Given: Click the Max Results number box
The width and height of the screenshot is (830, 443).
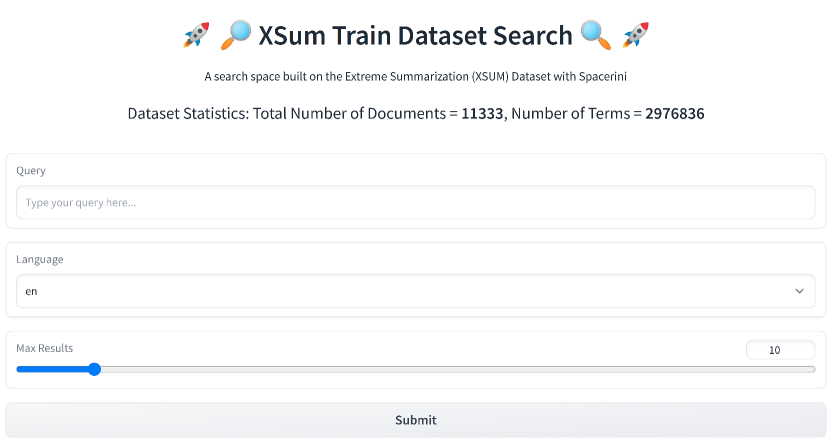Looking at the screenshot, I should coord(779,350).
